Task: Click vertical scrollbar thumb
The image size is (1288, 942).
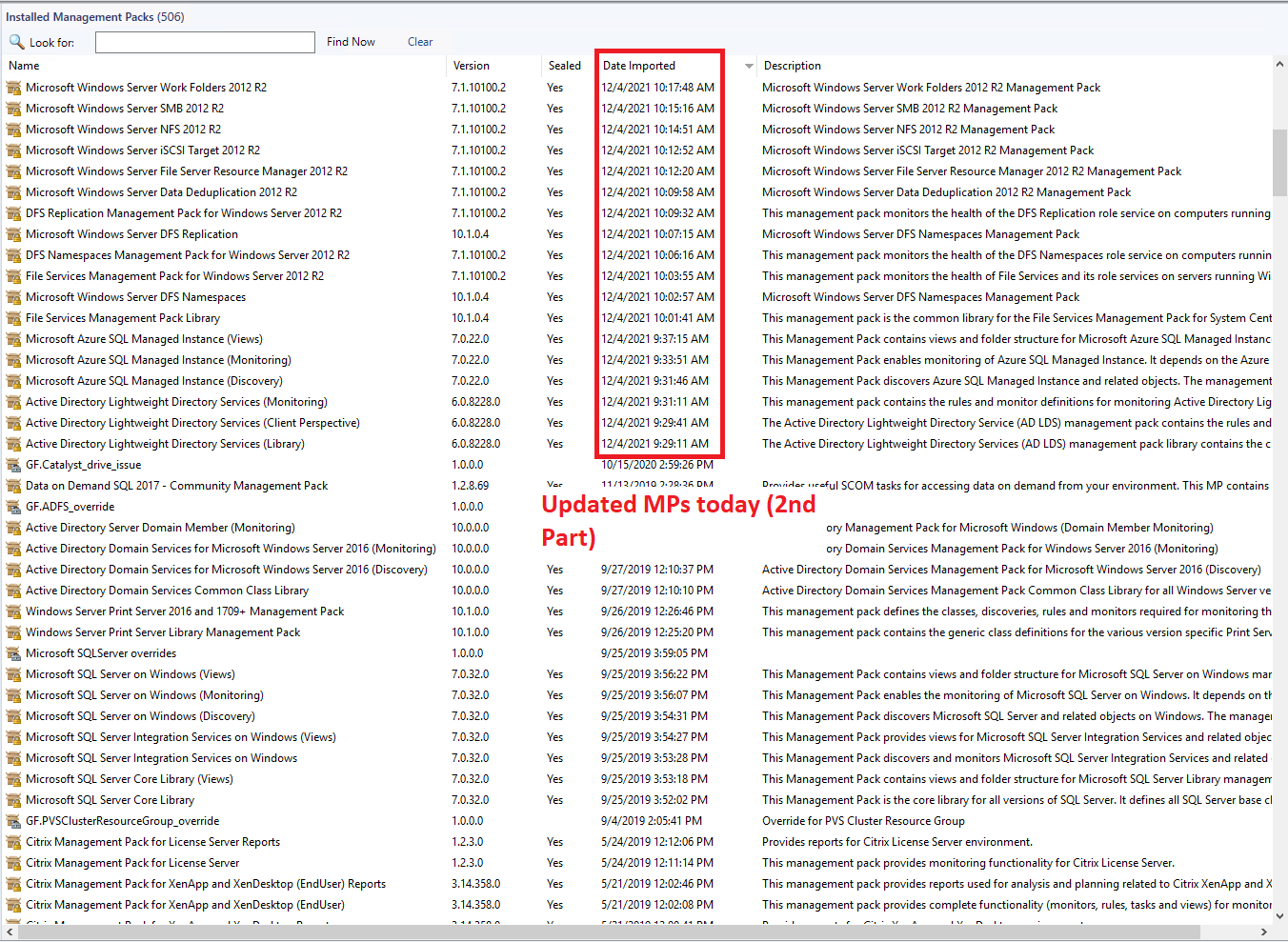Action: pyautogui.click(x=1279, y=162)
